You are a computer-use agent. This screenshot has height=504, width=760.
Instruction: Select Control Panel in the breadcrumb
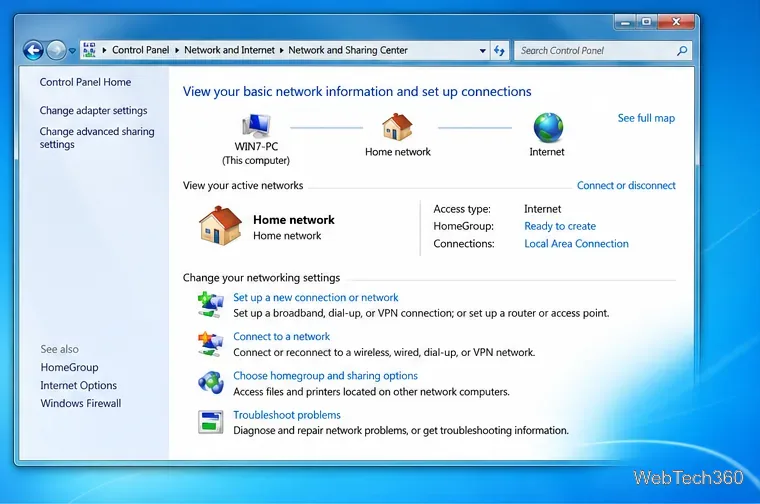(x=141, y=50)
